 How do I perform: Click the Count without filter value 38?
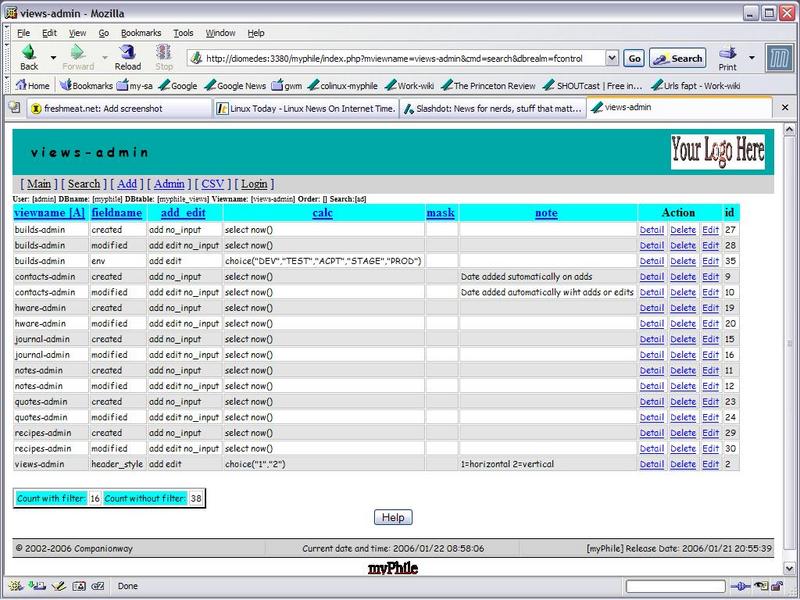pos(196,498)
